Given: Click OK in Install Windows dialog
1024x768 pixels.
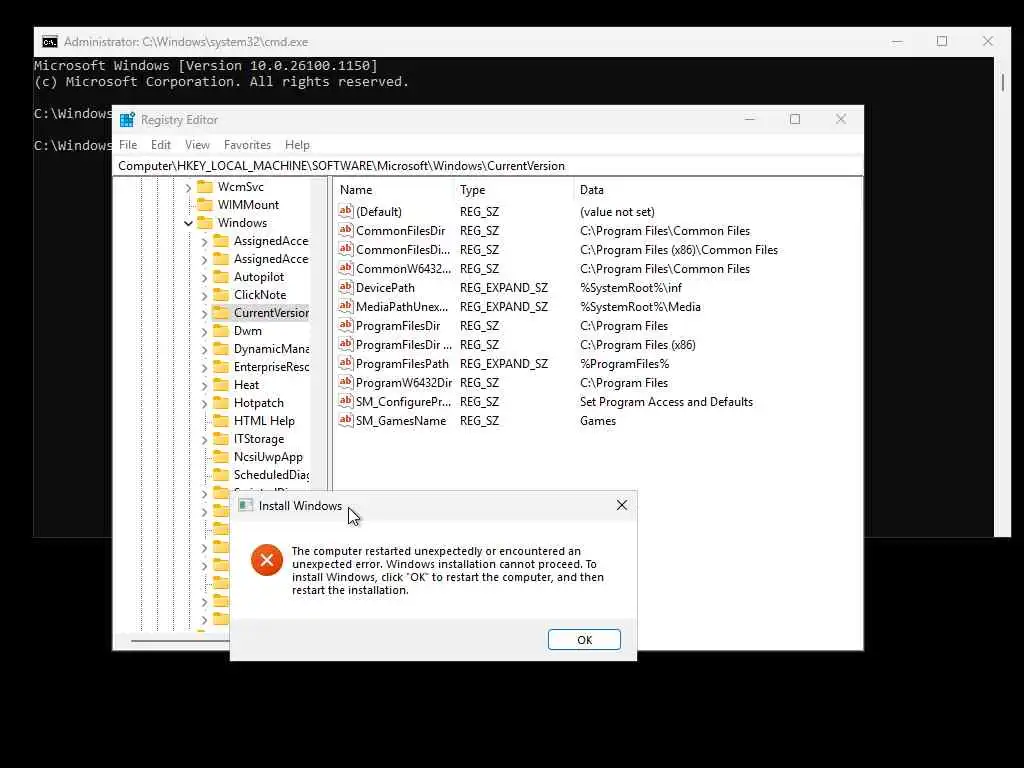Looking at the screenshot, I should pos(584,639).
